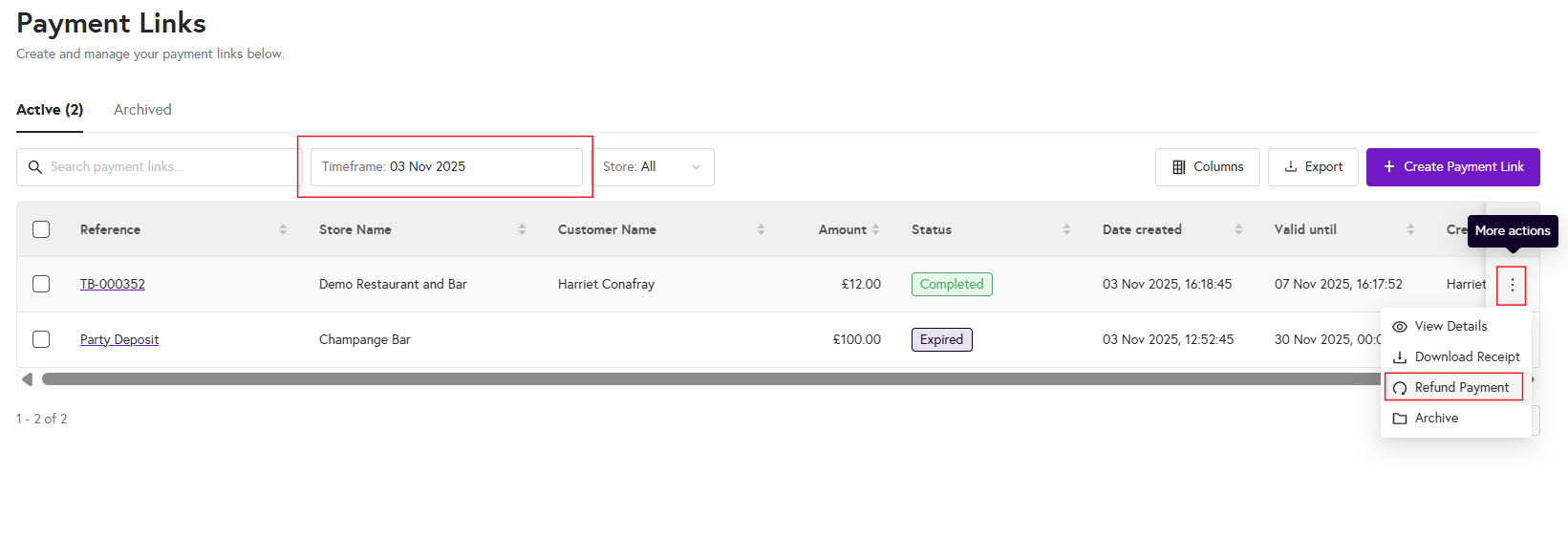1568x539 pixels.
Task: Switch to the Archived tab
Action: [142, 110]
